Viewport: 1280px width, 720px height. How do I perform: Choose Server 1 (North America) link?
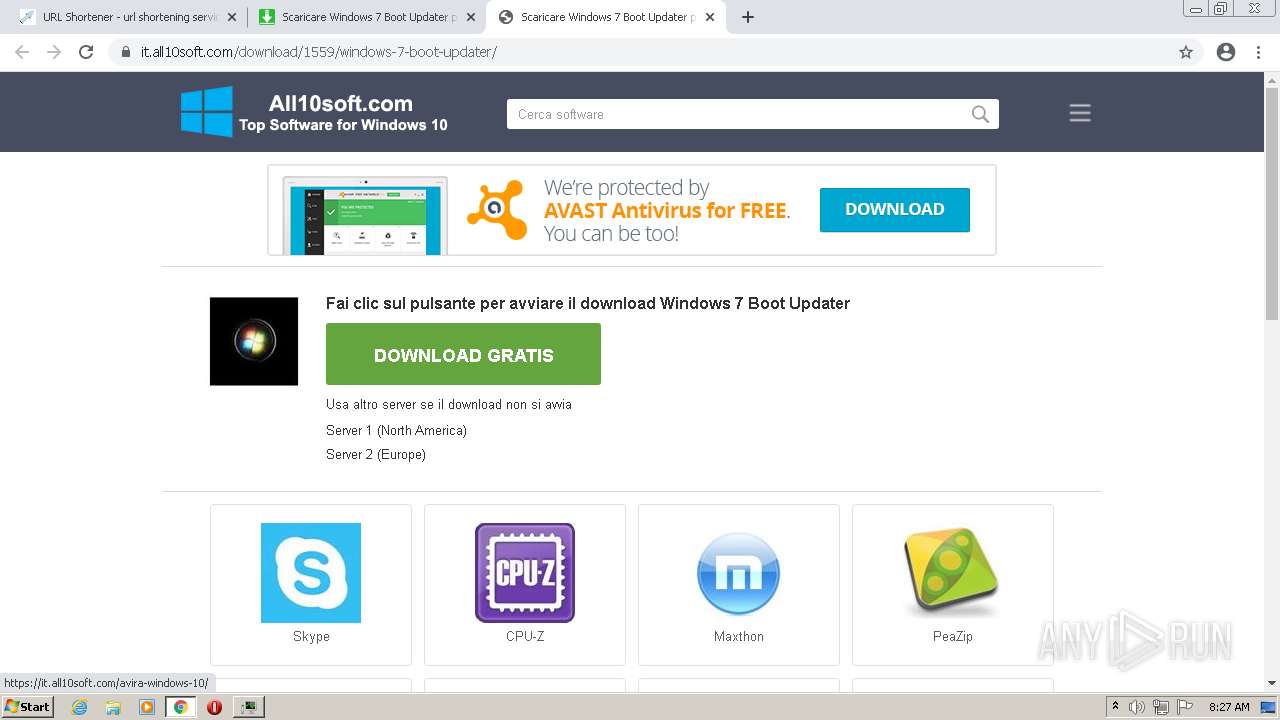coord(396,430)
